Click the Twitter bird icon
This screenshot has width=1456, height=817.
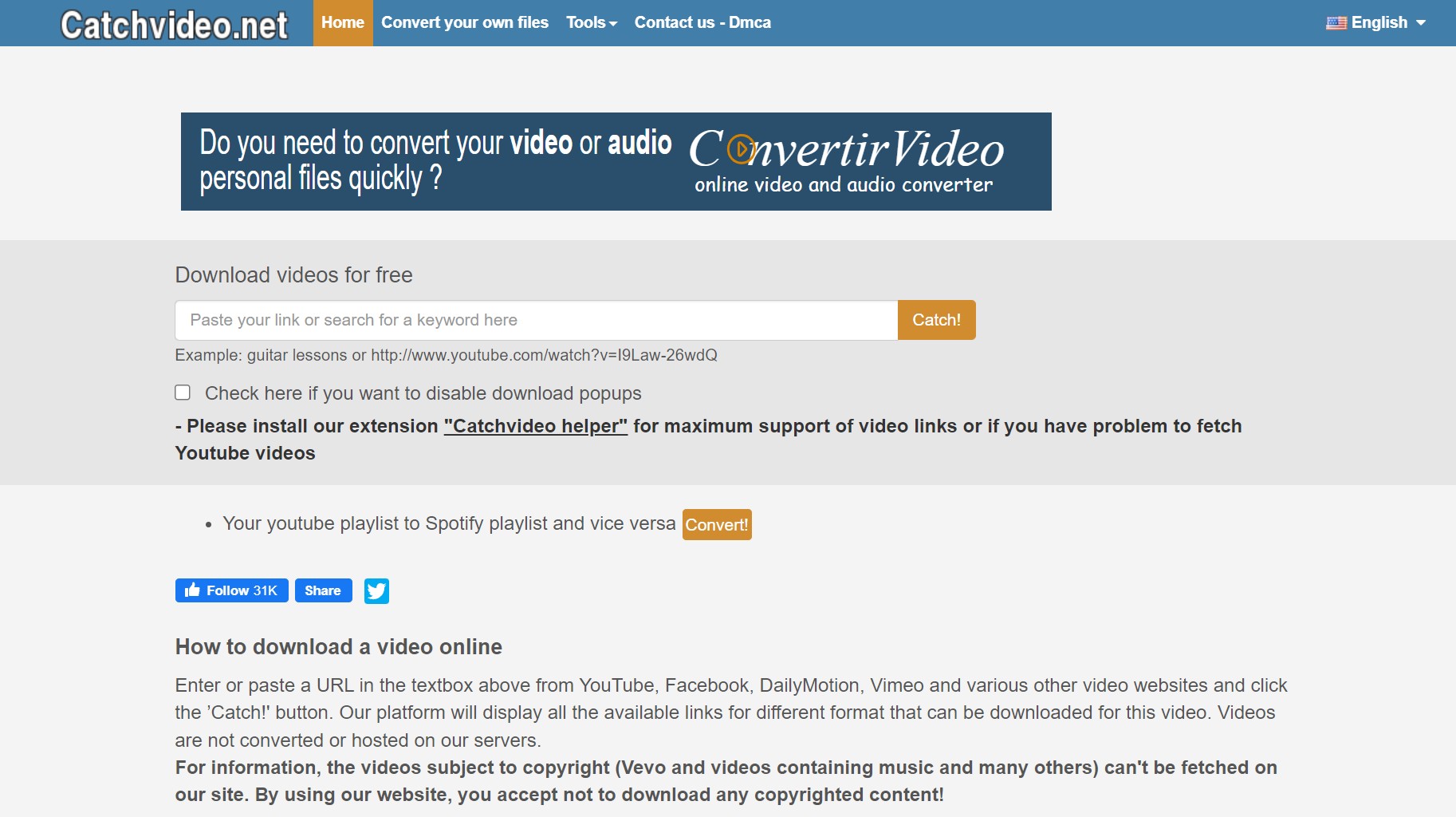[x=376, y=591]
